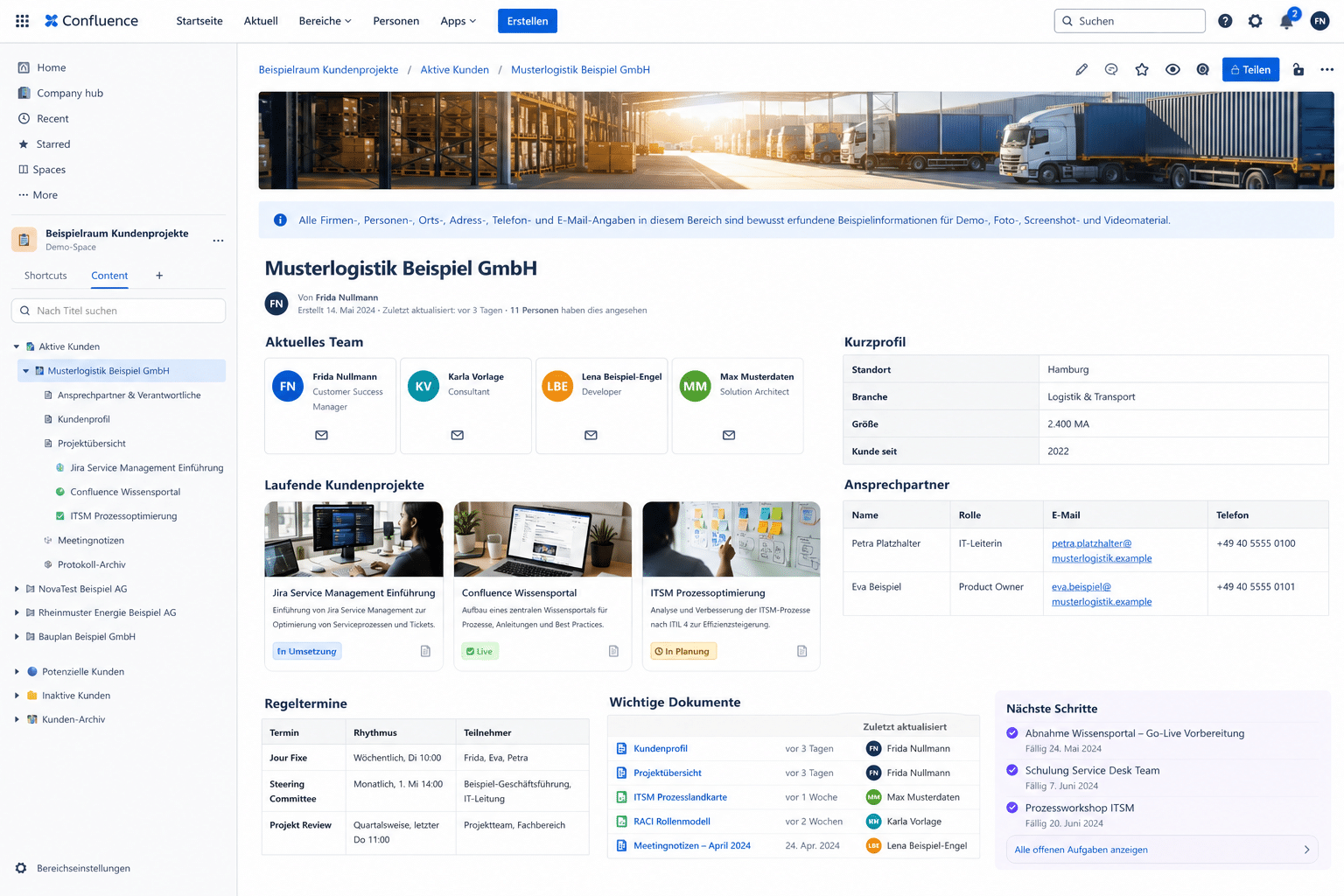Toggle the Prozessworkshop ITSM task checkmark

pos(1012,808)
